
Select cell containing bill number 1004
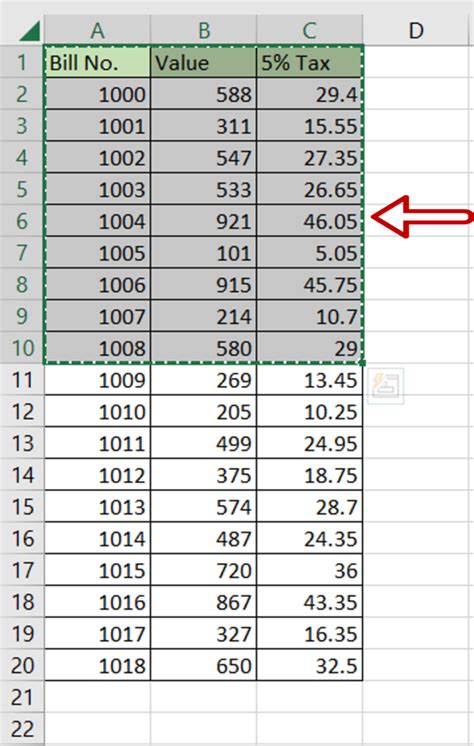[97, 221]
